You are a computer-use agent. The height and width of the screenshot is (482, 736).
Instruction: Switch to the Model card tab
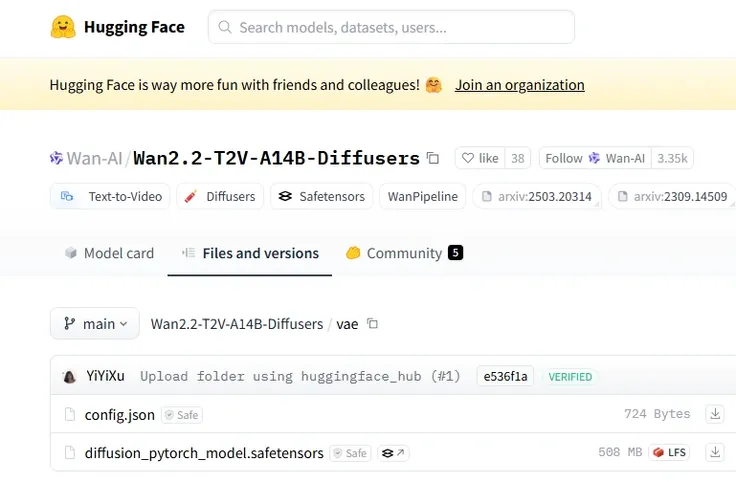(109, 253)
